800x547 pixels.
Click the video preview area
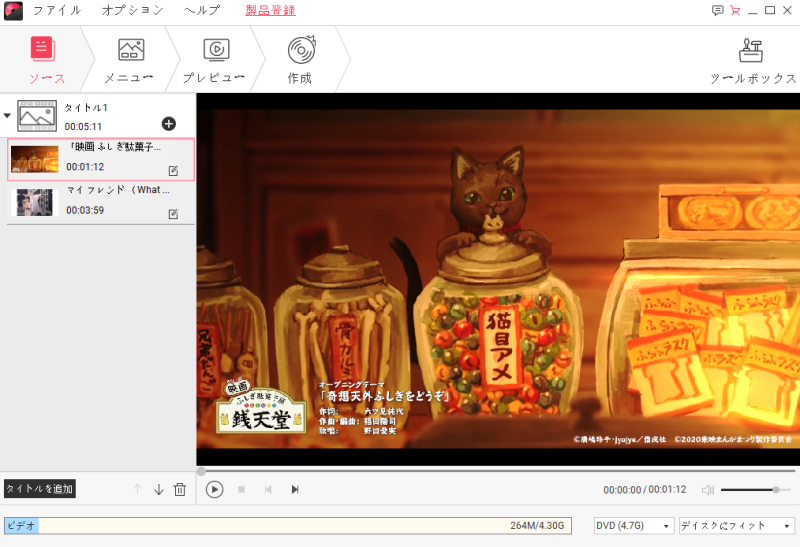[x=498, y=279]
